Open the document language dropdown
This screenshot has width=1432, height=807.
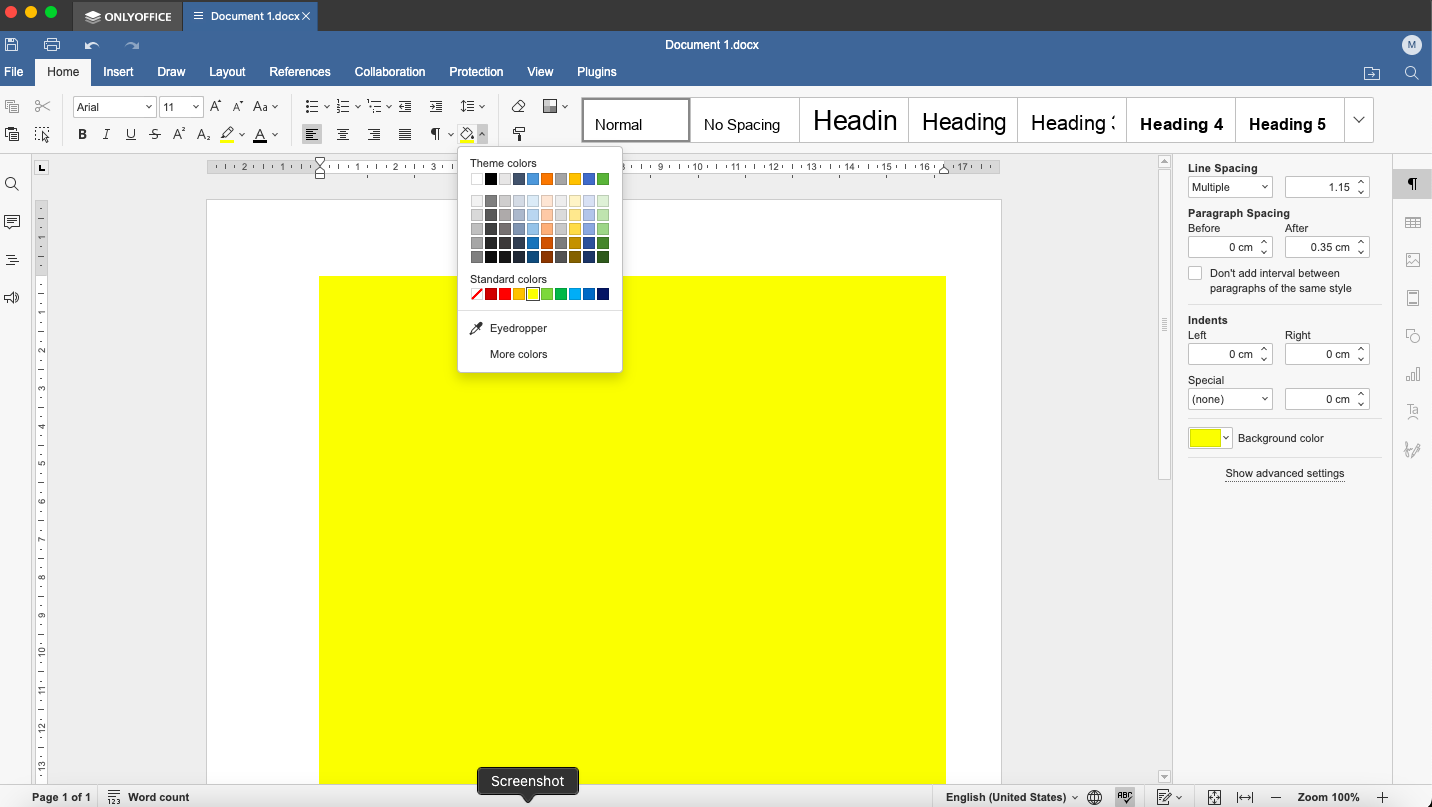click(x=1012, y=797)
